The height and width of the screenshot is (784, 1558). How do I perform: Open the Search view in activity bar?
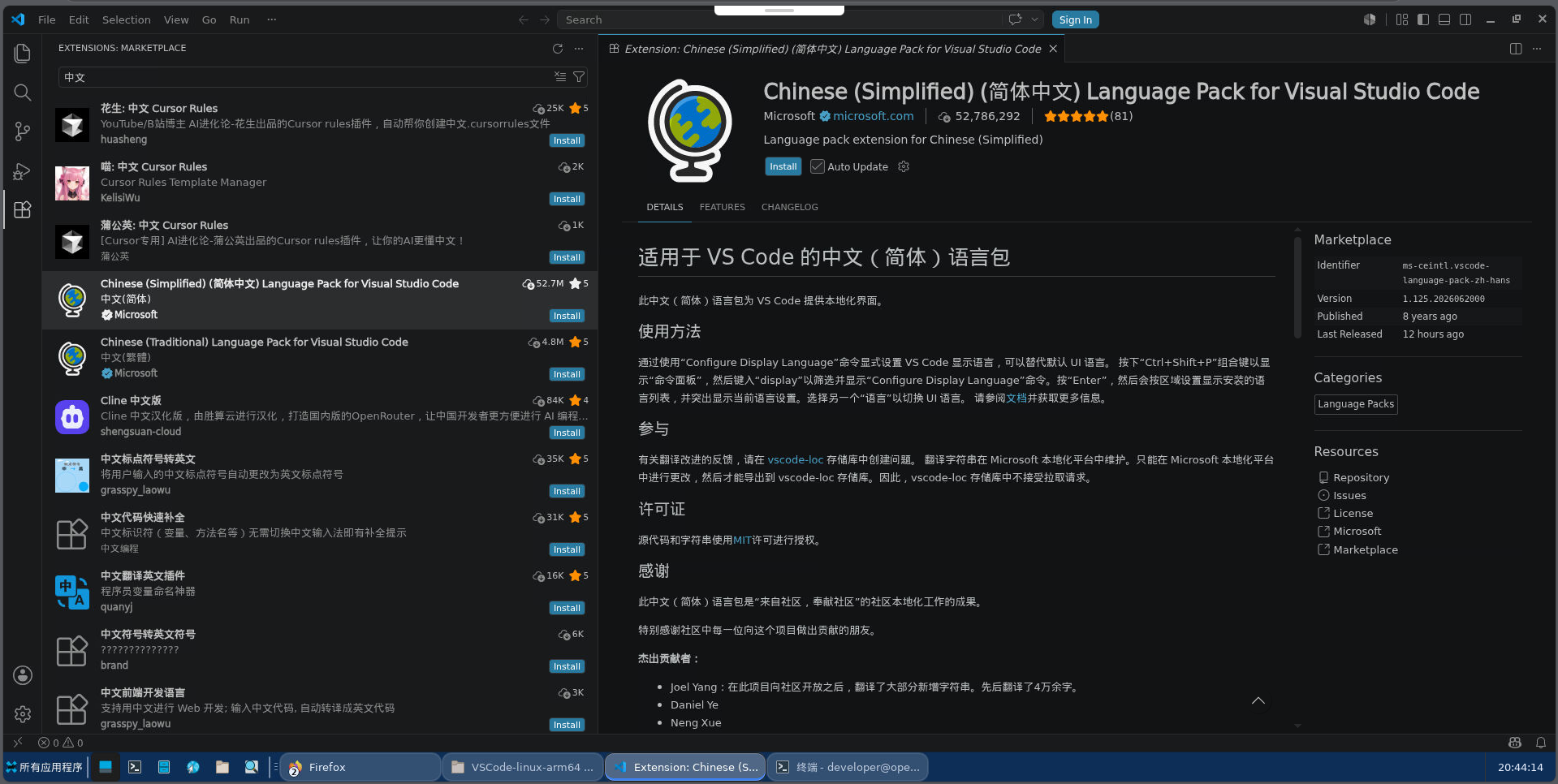pos(23,93)
